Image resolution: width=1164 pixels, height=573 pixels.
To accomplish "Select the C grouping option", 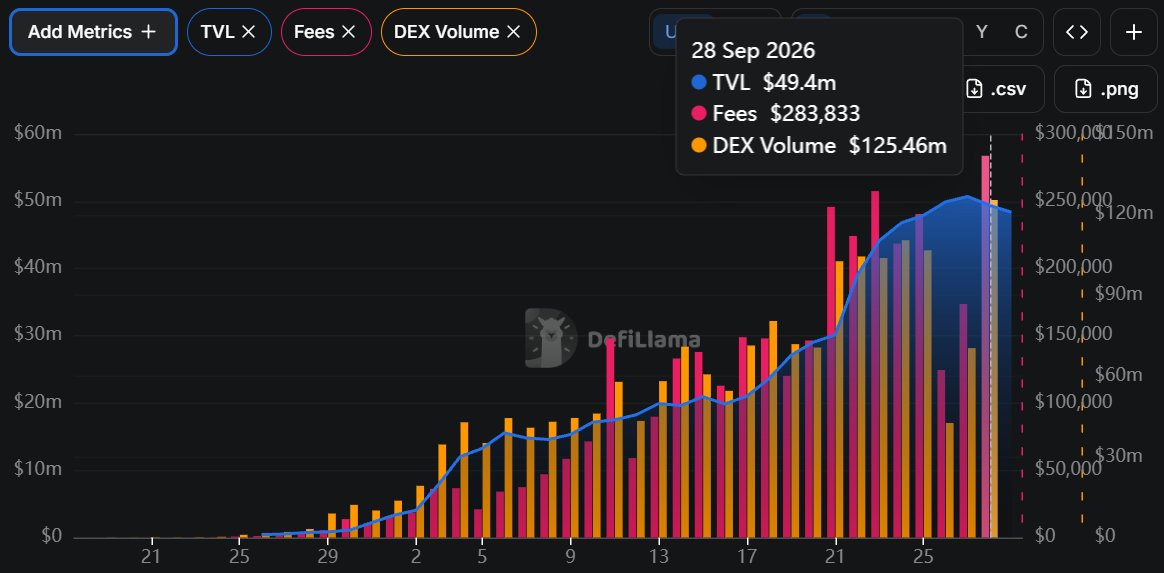I will click(1021, 32).
